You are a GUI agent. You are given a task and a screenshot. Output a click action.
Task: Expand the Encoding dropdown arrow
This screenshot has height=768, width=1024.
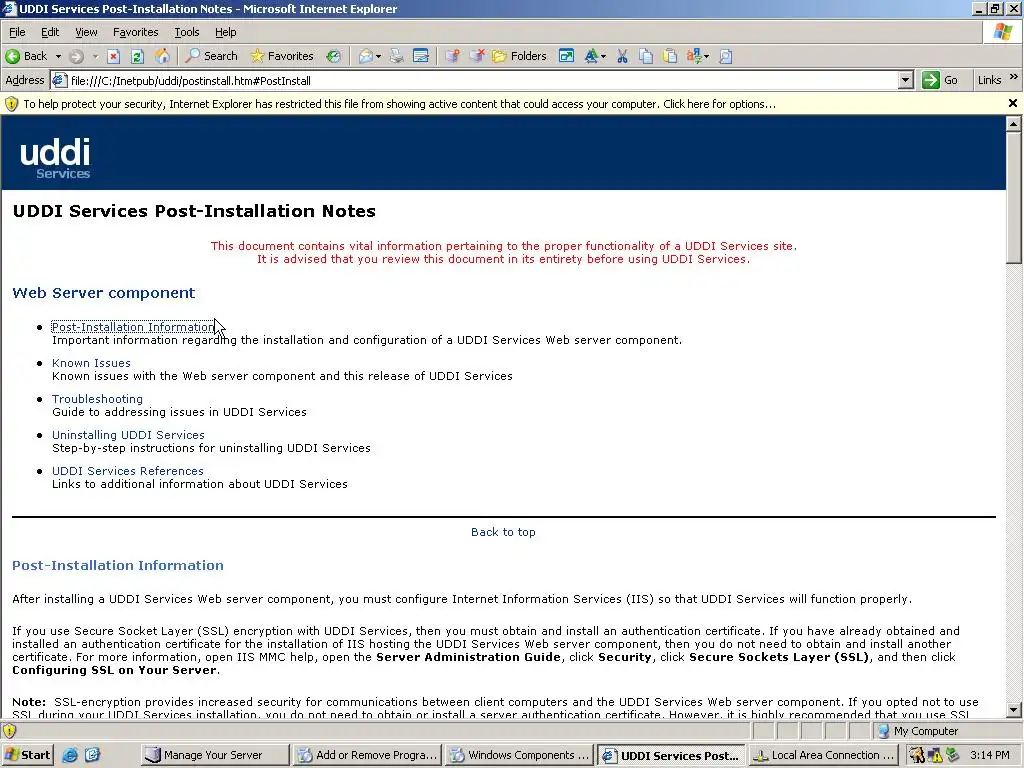(x=707, y=56)
